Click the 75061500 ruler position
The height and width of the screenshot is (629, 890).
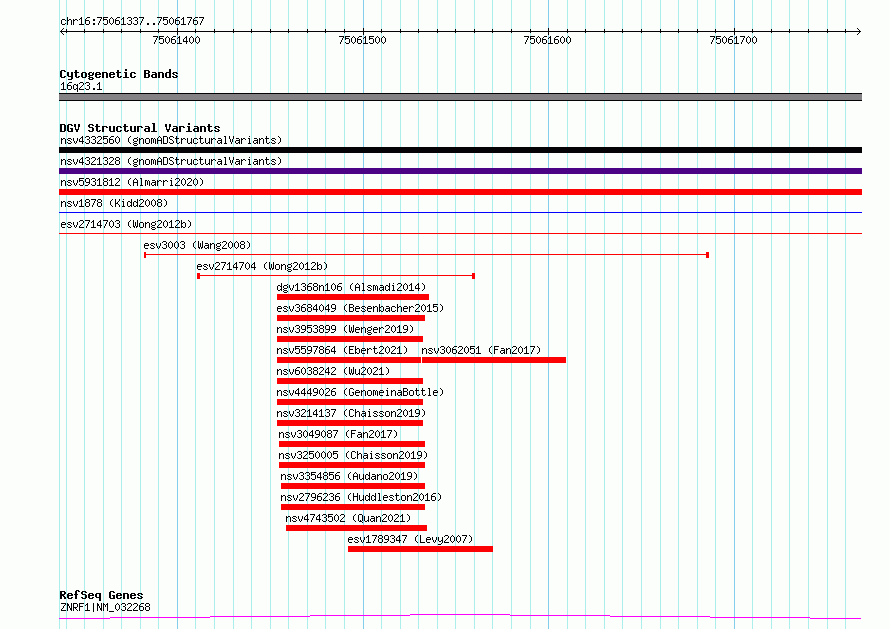tap(362, 40)
